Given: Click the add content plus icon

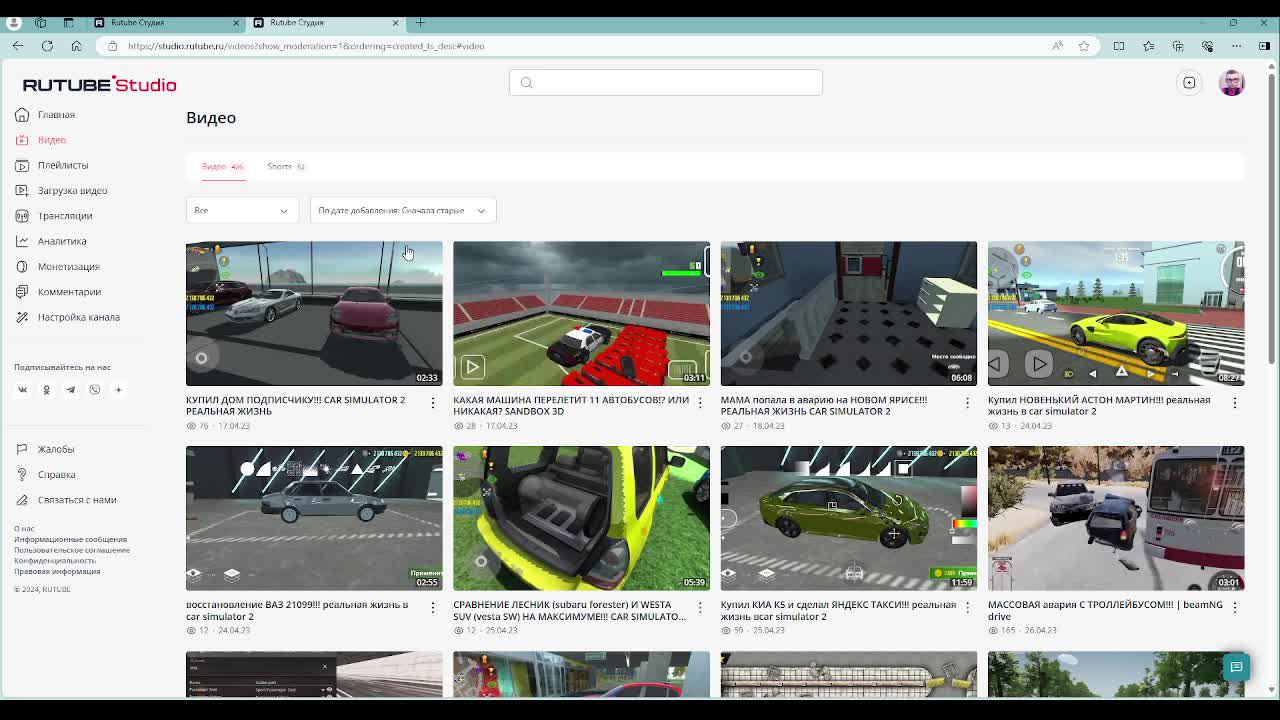Looking at the screenshot, I should tap(1189, 83).
